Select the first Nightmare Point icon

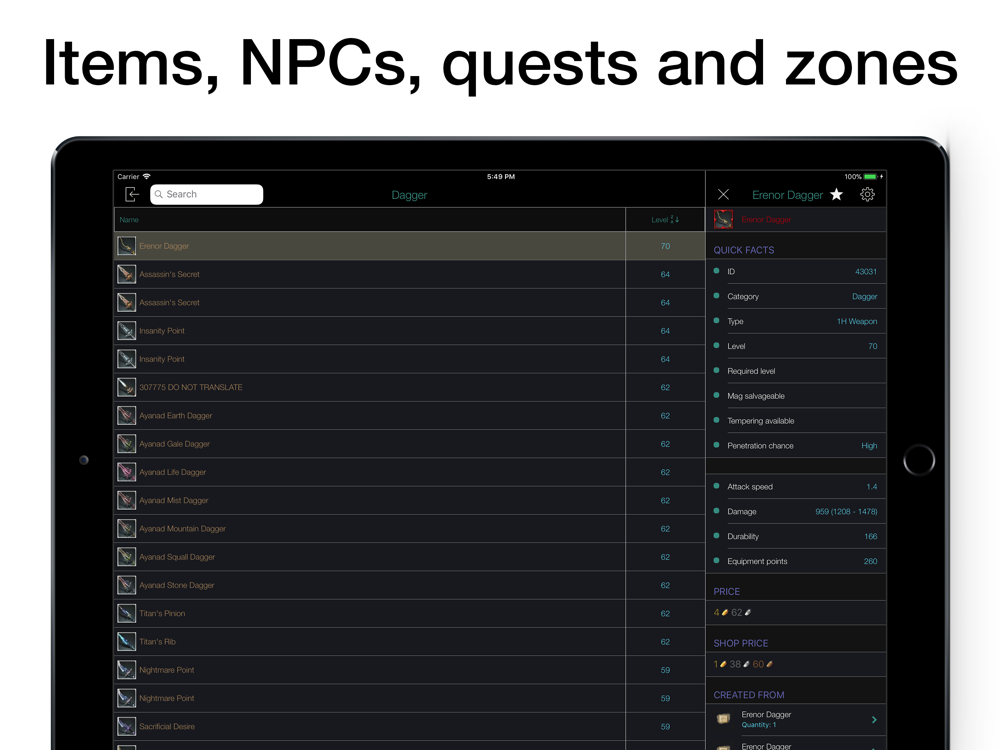tap(126, 670)
